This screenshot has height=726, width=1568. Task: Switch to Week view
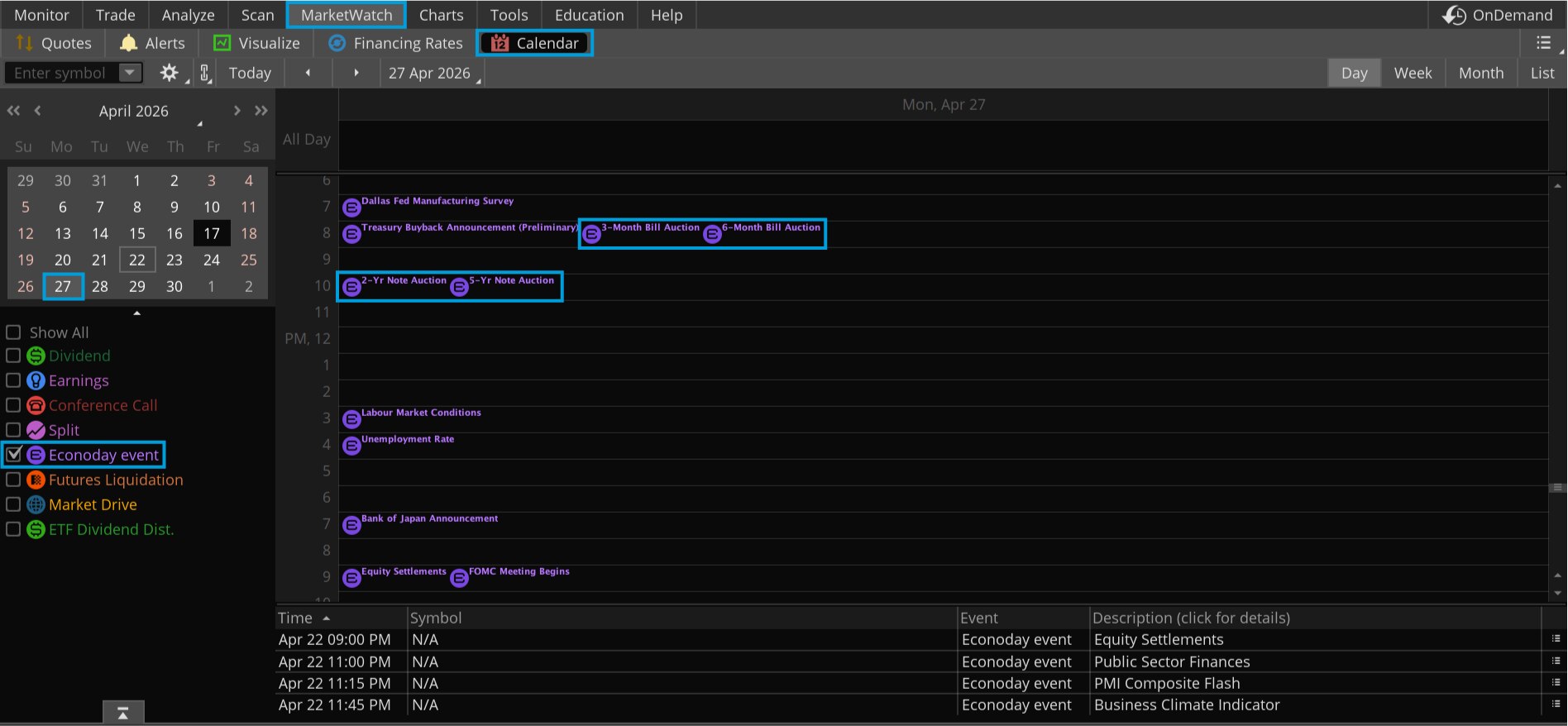pos(1413,73)
